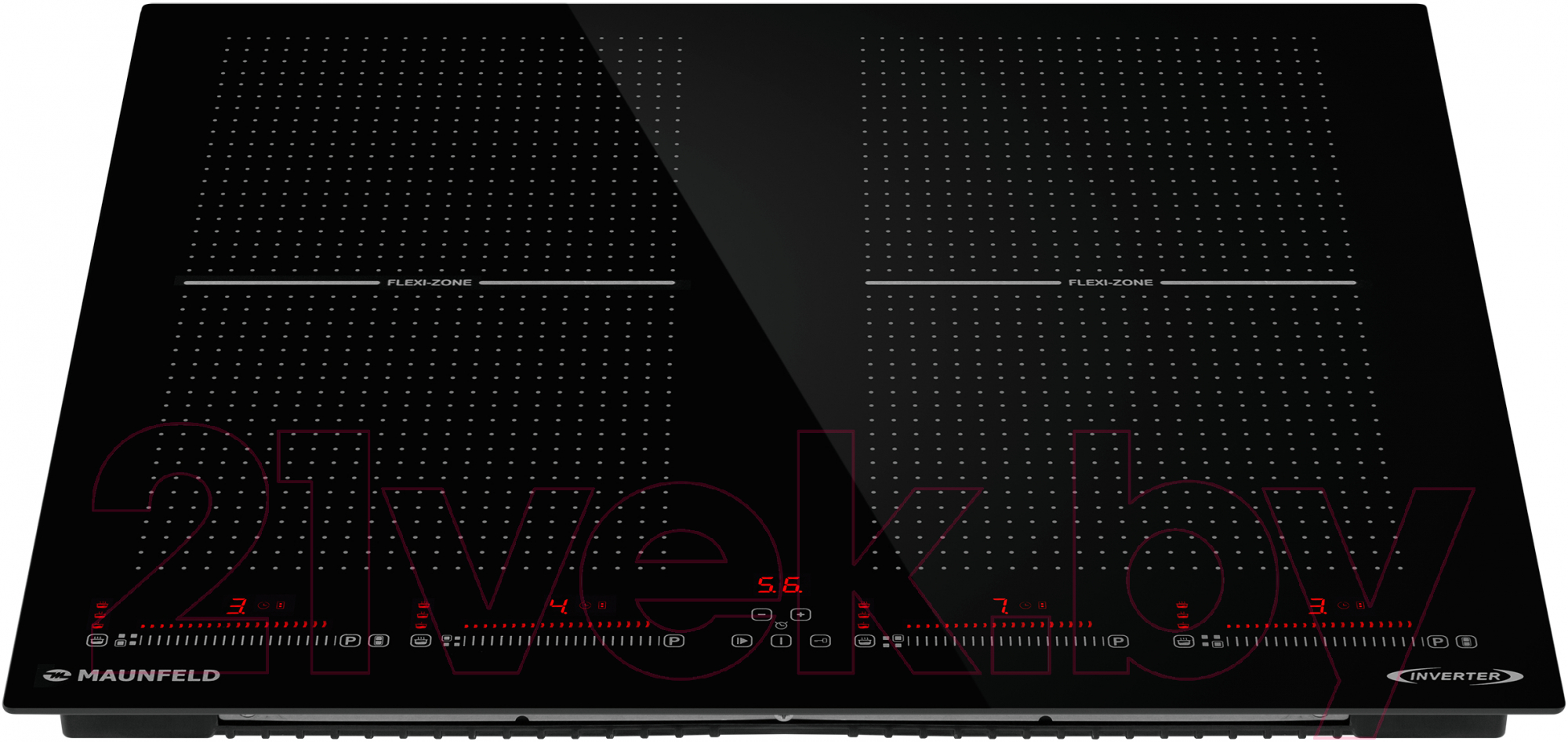Tap the timer clock symbol between minus and plus
This screenshot has width=1568, height=742.
781,625
